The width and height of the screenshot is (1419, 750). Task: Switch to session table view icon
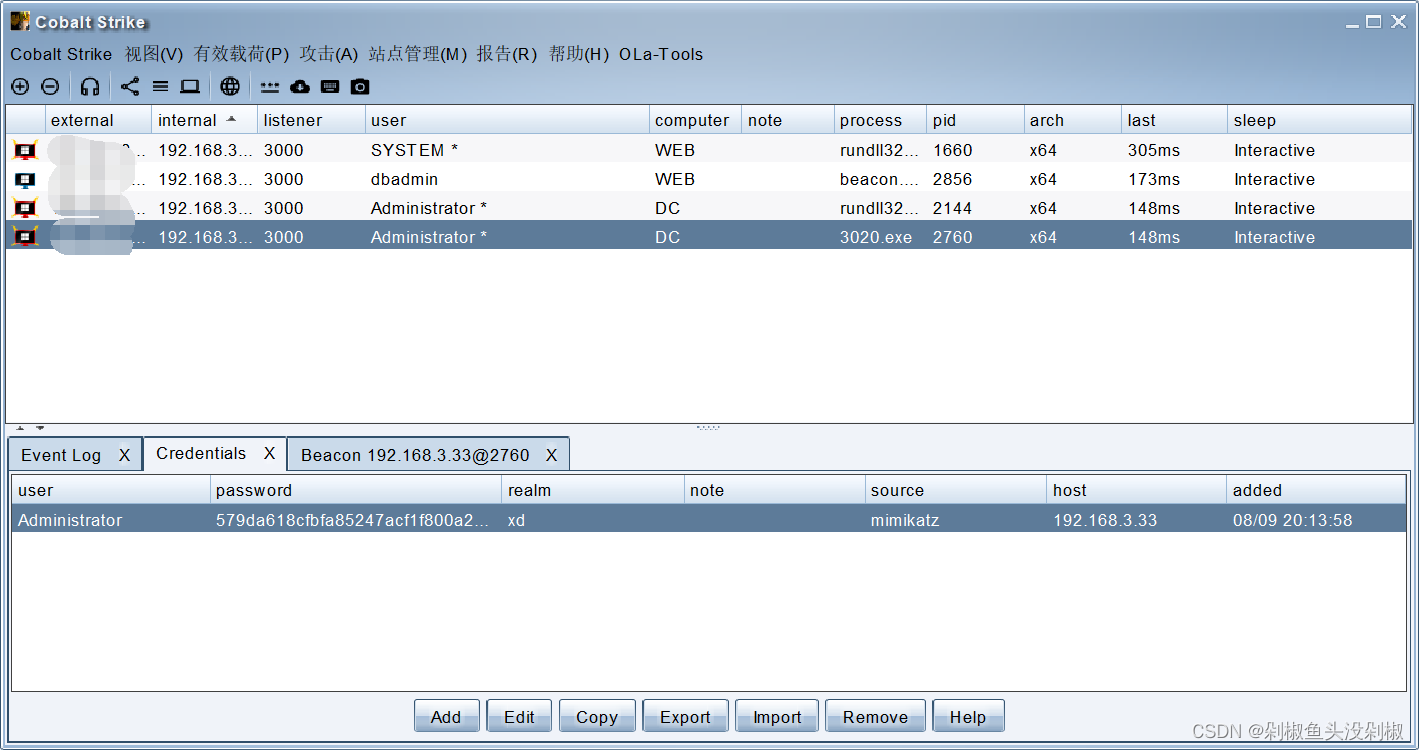160,87
